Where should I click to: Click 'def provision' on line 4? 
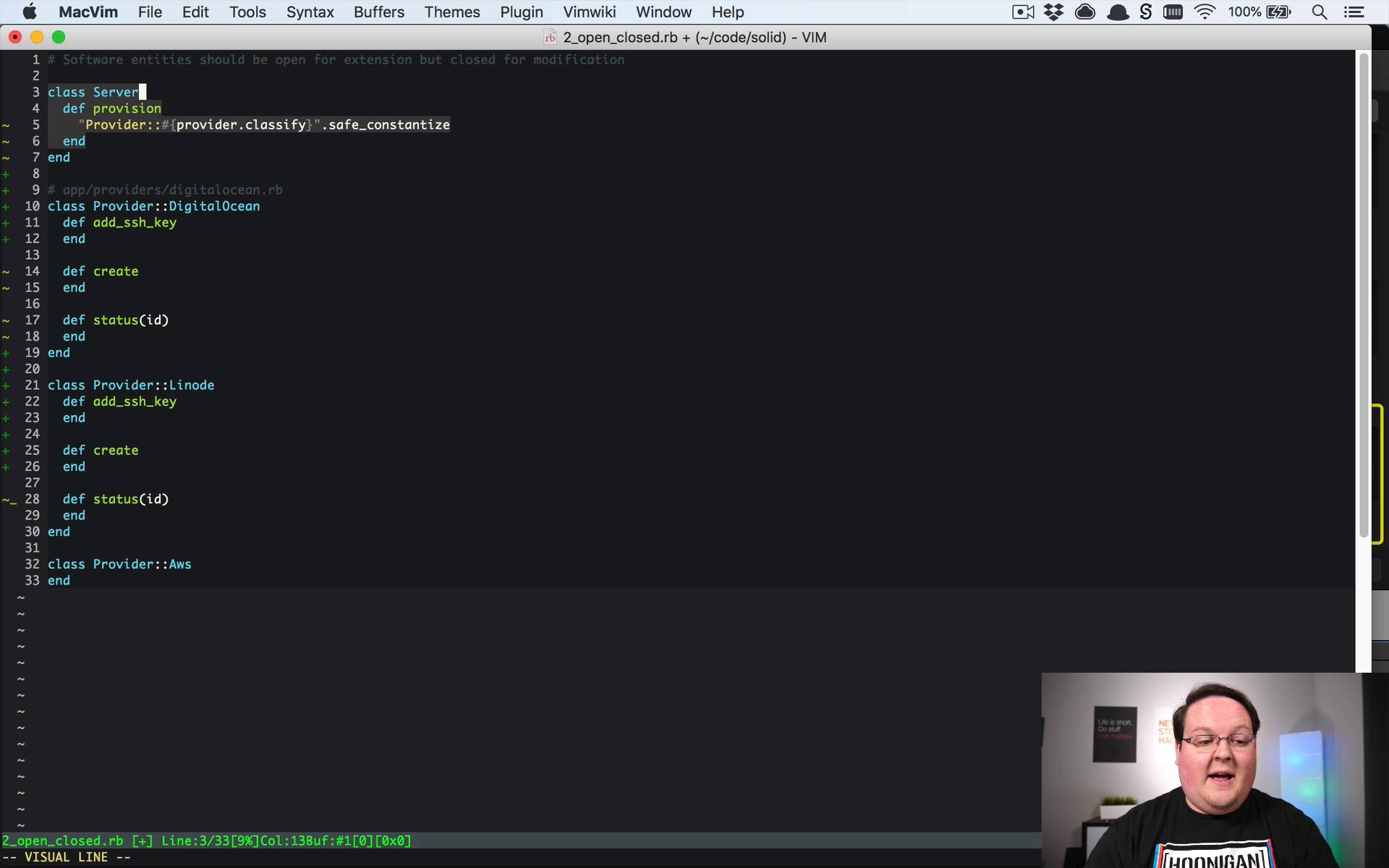tap(112, 109)
